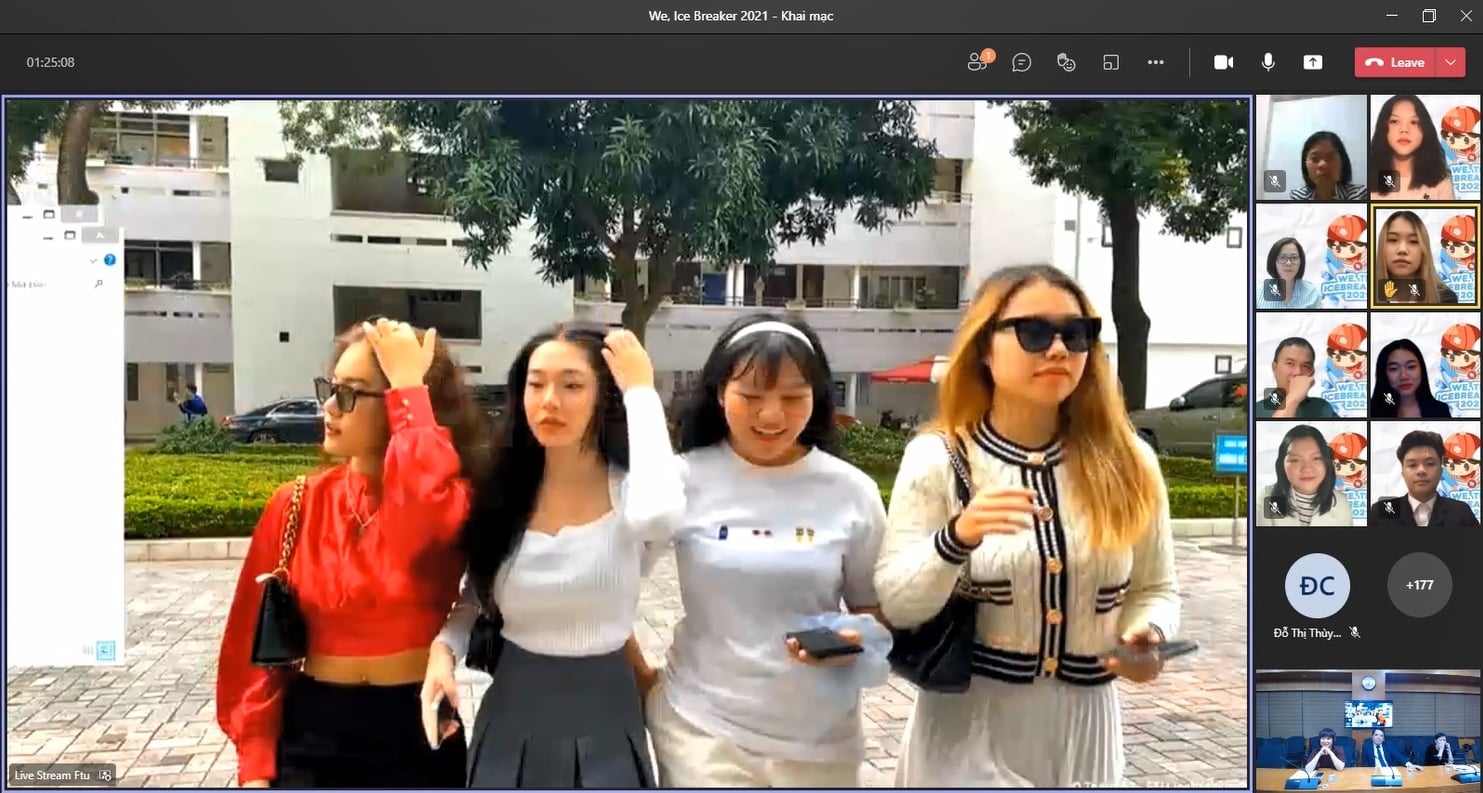Select the participant tile with plain room background
The image size is (1483, 793).
pos(1311,147)
